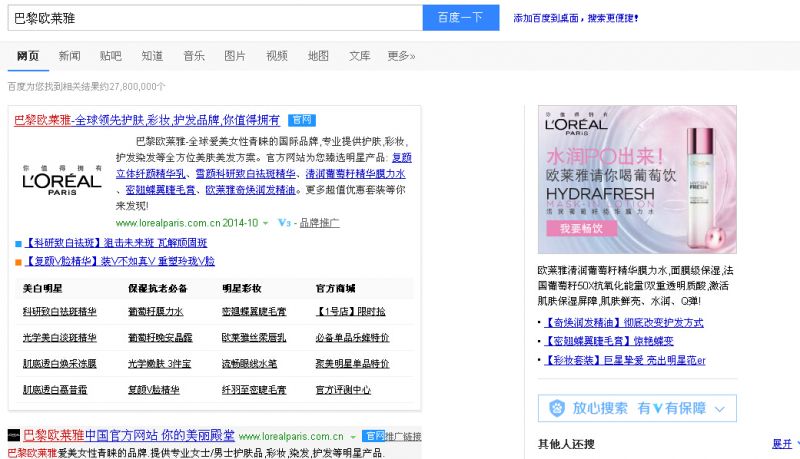Open the 推广链接 label
Image resolution: width=800 pixels, height=459 pixels.
(x=403, y=437)
